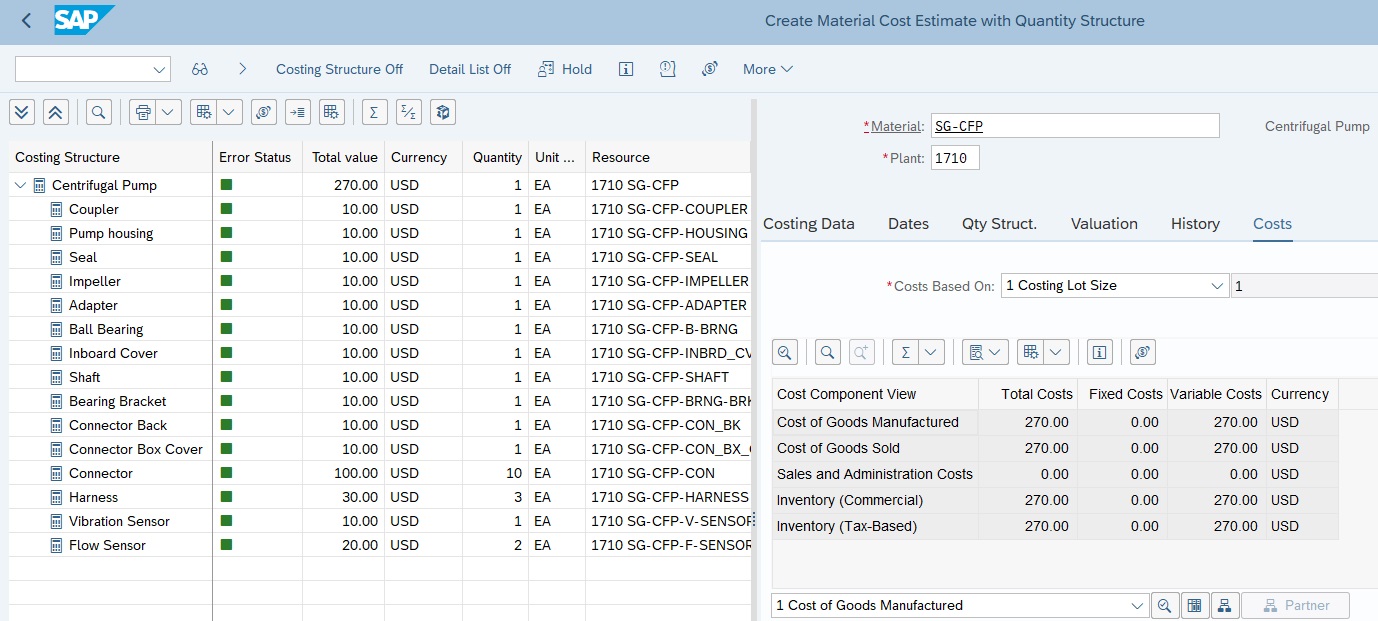Click the SAP back arrow
The height and width of the screenshot is (621, 1378).
point(26,20)
